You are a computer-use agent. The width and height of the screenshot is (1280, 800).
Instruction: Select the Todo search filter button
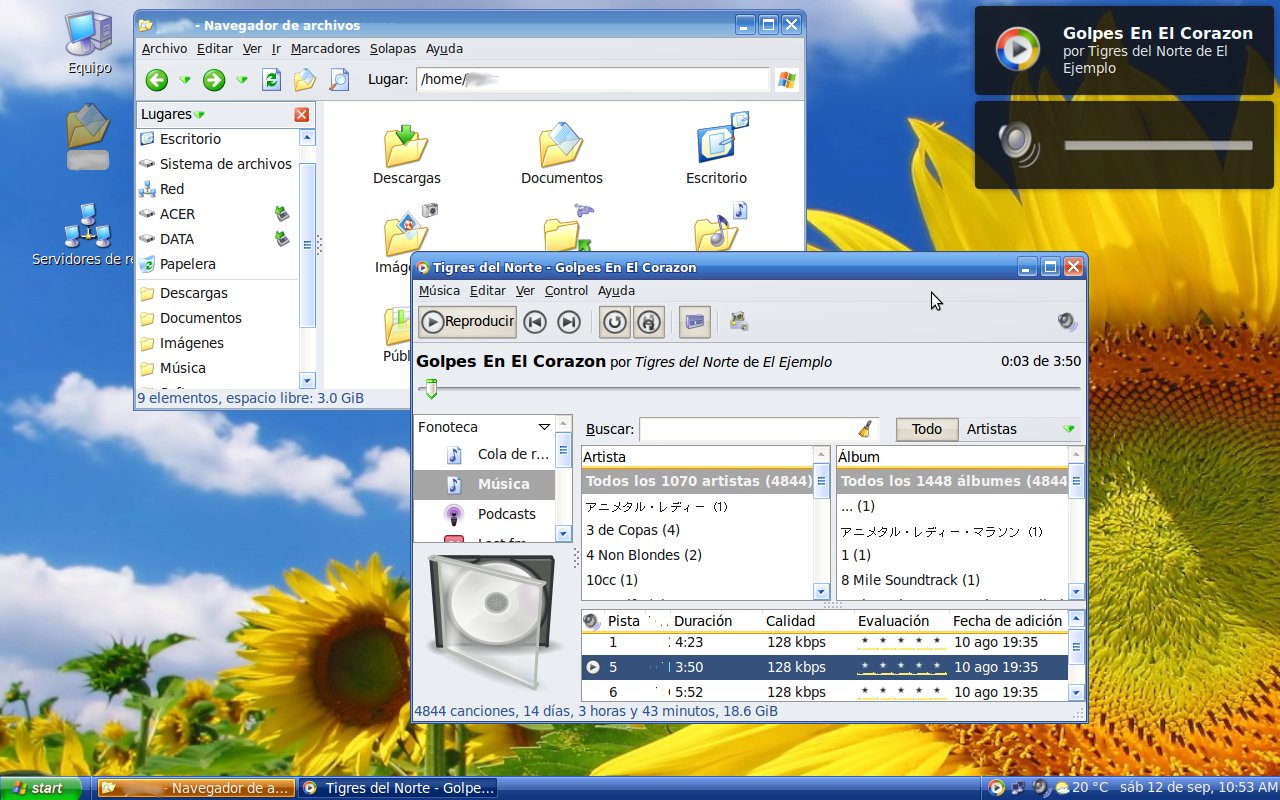click(x=927, y=429)
